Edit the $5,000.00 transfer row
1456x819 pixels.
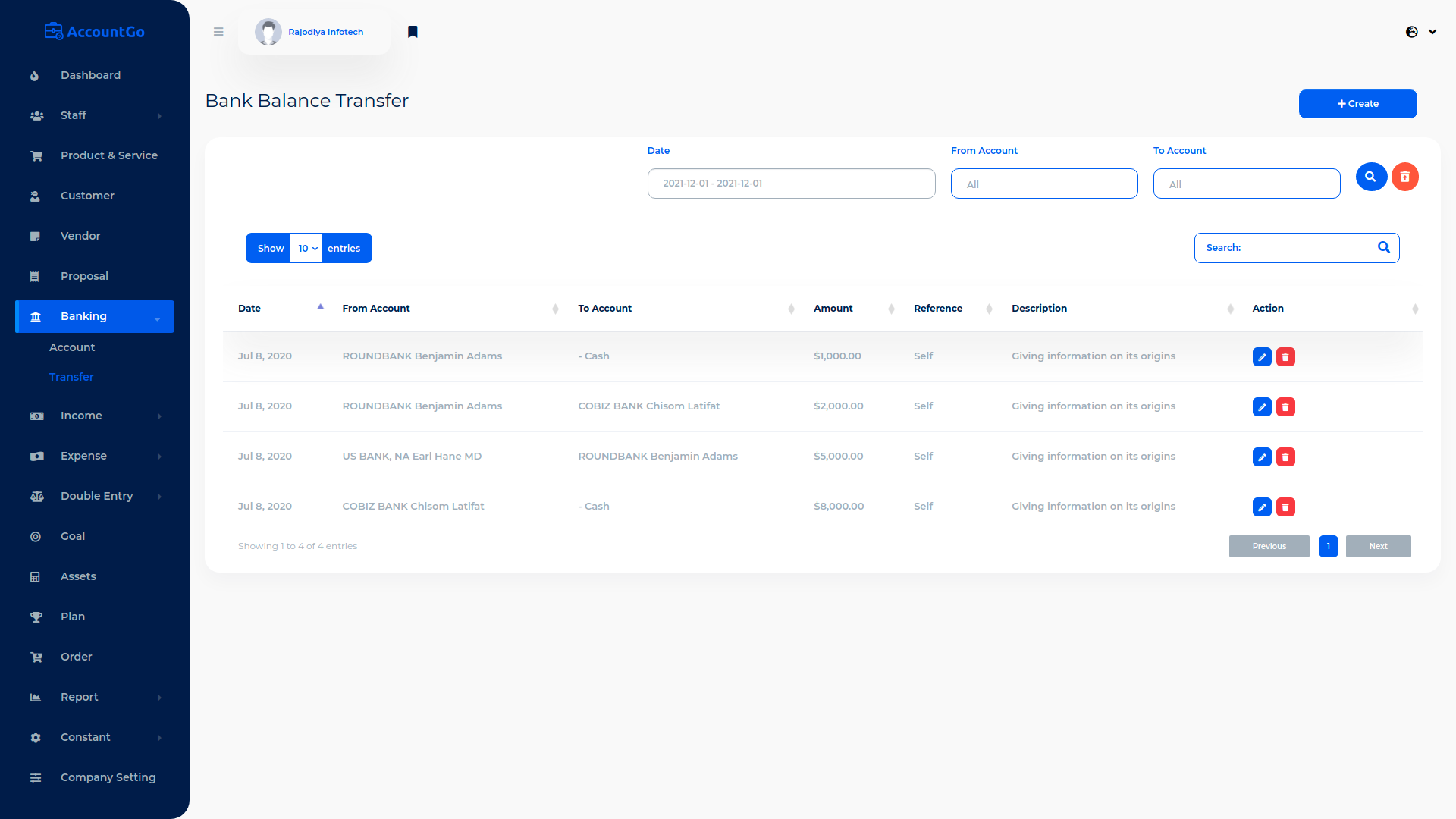pos(1262,457)
